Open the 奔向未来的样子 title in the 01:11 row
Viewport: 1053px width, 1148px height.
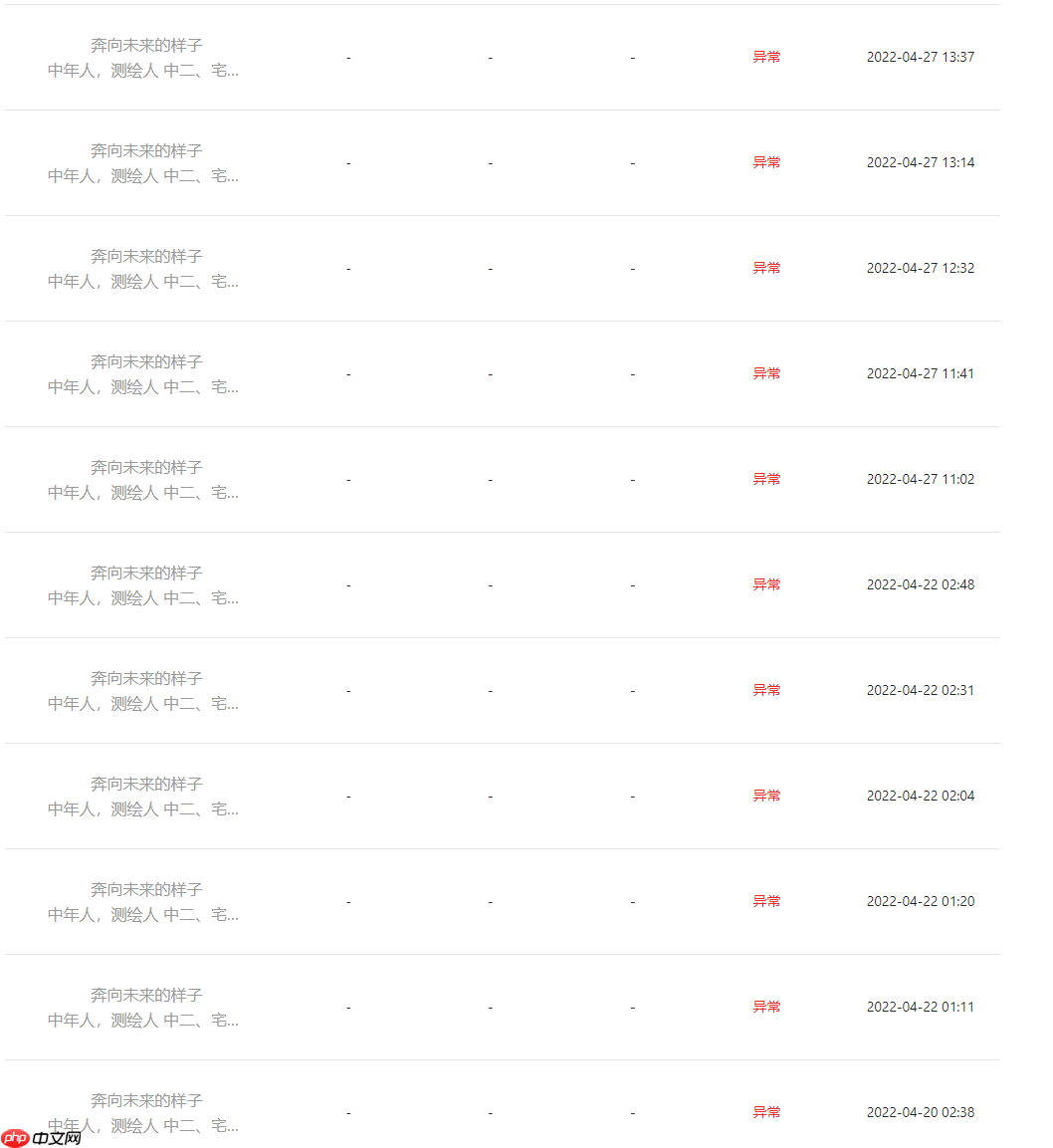[x=146, y=995]
